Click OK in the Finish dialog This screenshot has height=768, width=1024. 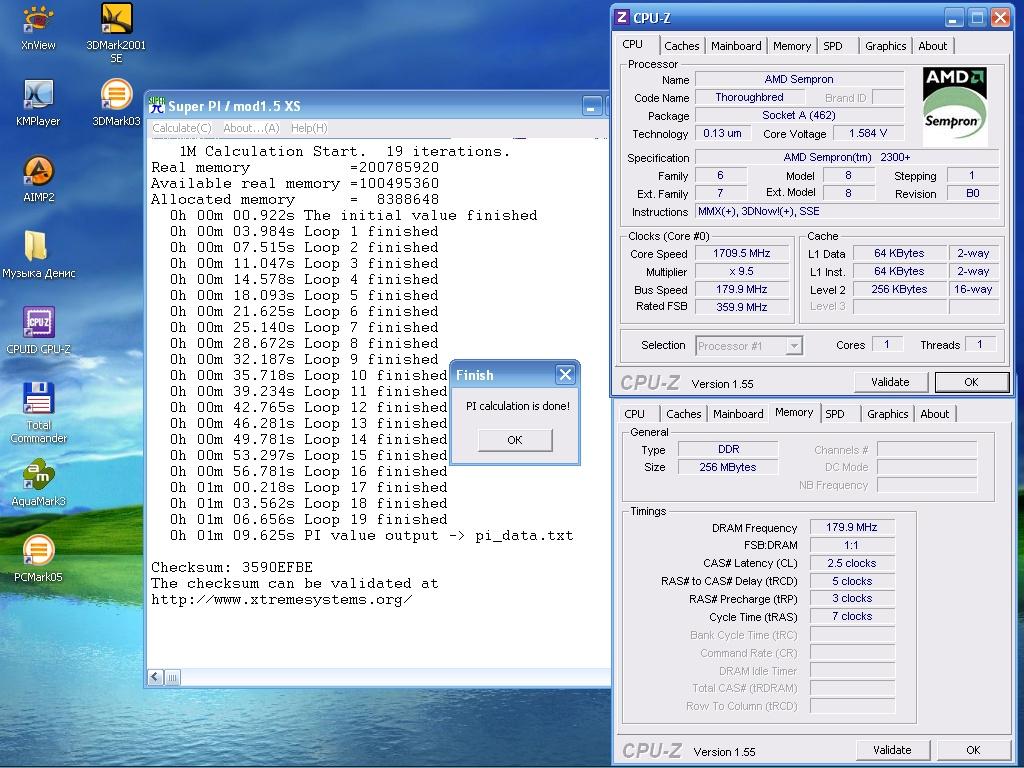515,440
